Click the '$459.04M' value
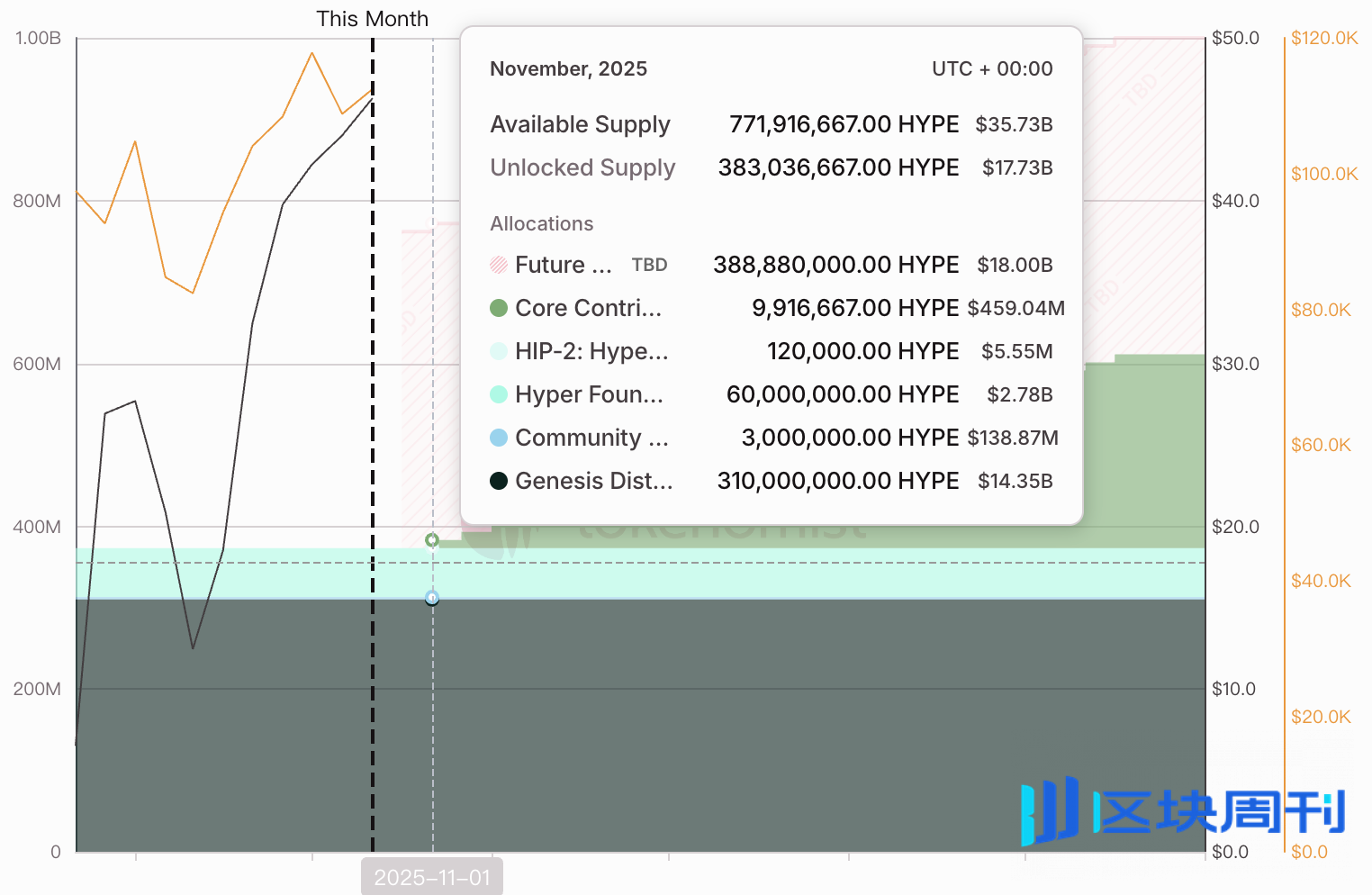The width and height of the screenshot is (1372, 895). click(x=1016, y=308)
